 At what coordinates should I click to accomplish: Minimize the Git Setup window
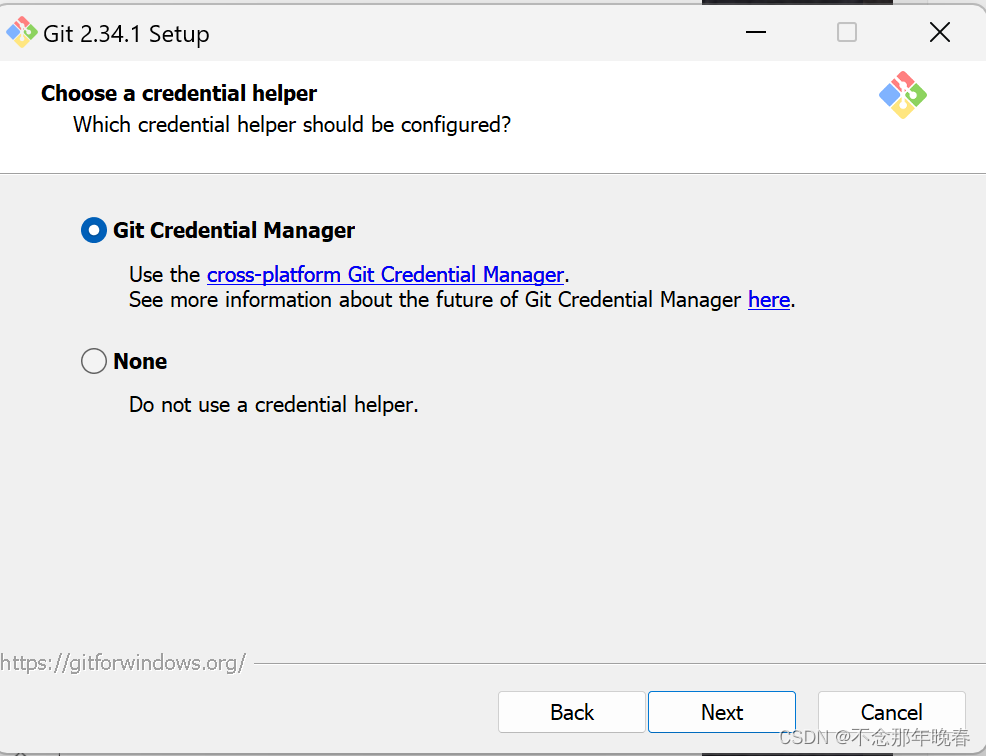pos(755,32)
